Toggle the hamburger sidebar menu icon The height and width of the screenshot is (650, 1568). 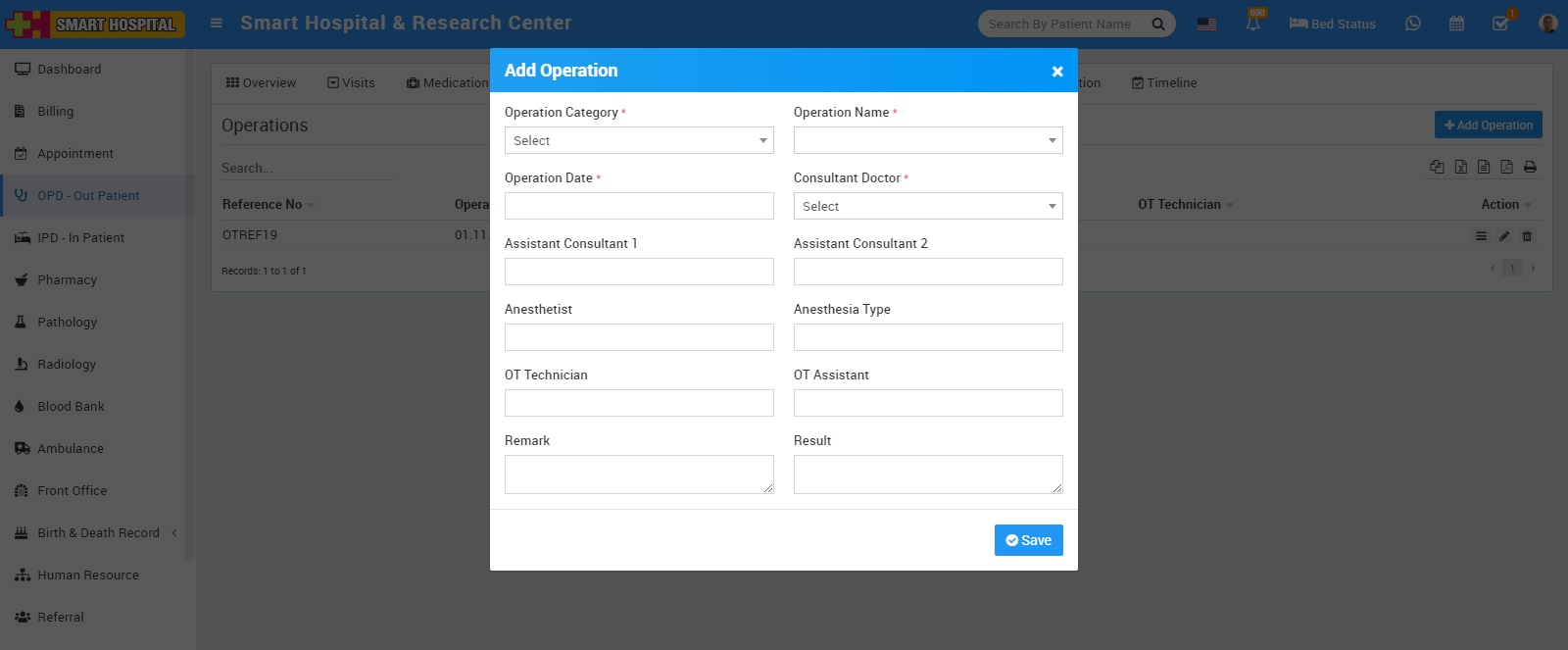[217, 24]
